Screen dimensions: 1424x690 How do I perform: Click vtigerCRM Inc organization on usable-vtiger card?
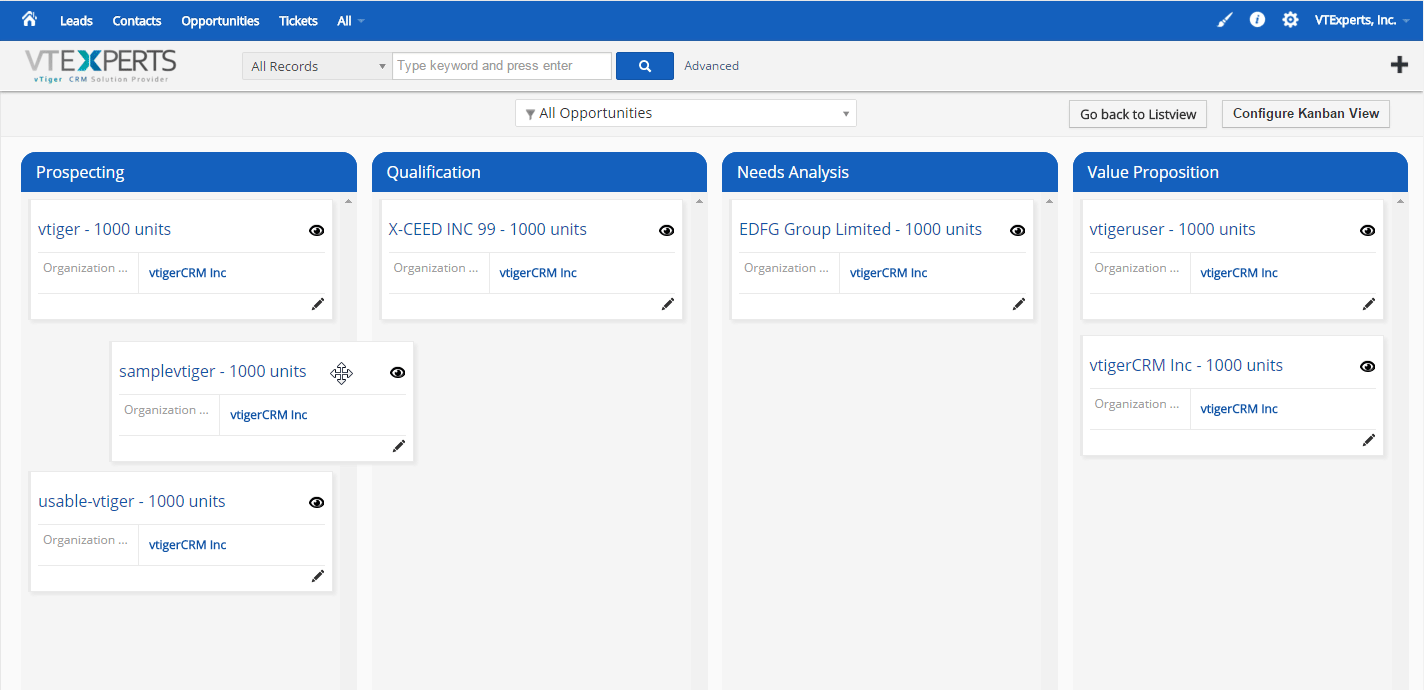tap(188, 545)
